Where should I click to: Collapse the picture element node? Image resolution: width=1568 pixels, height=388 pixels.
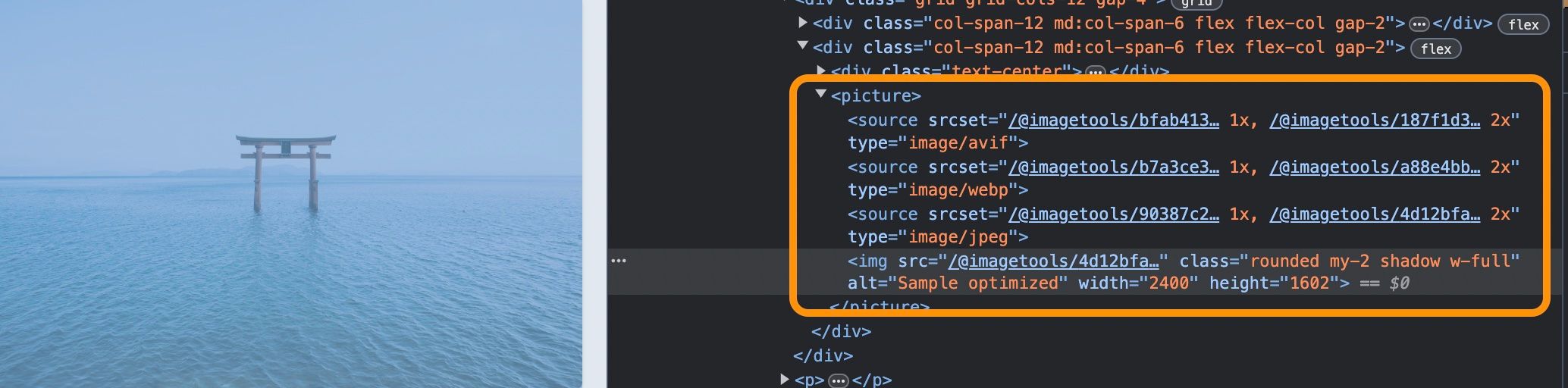pos(820,94)
